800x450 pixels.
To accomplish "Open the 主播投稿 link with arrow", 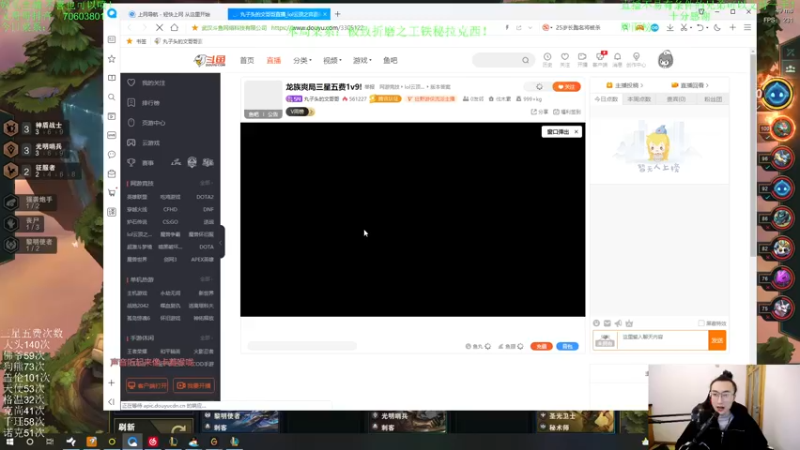I will (x=624, y=85).
